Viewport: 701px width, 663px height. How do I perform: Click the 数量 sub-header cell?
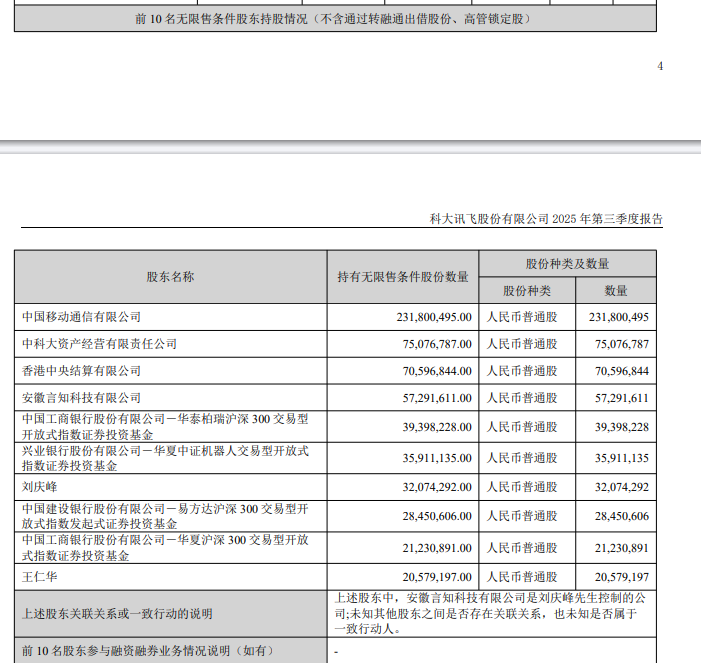point(616,291)
